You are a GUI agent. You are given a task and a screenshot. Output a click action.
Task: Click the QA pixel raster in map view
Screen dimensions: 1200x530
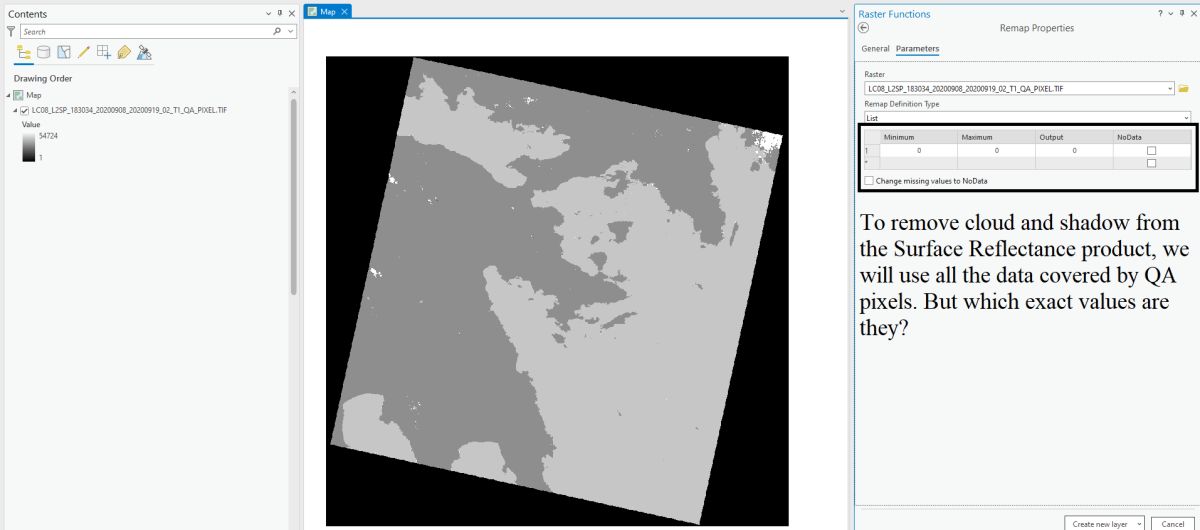click(x=557, y=290)
